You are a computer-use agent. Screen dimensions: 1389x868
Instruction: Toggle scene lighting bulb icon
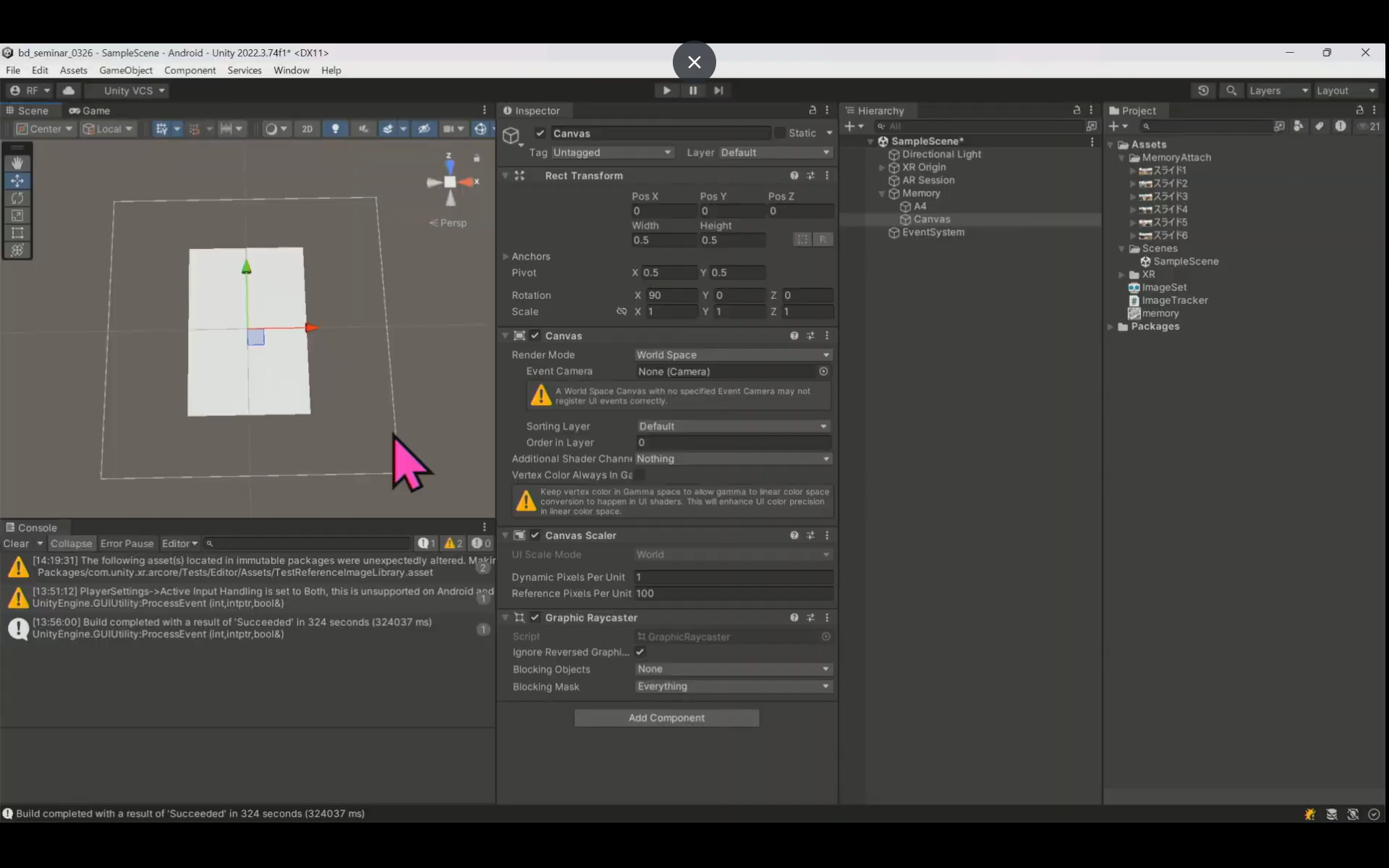(335, 129)
